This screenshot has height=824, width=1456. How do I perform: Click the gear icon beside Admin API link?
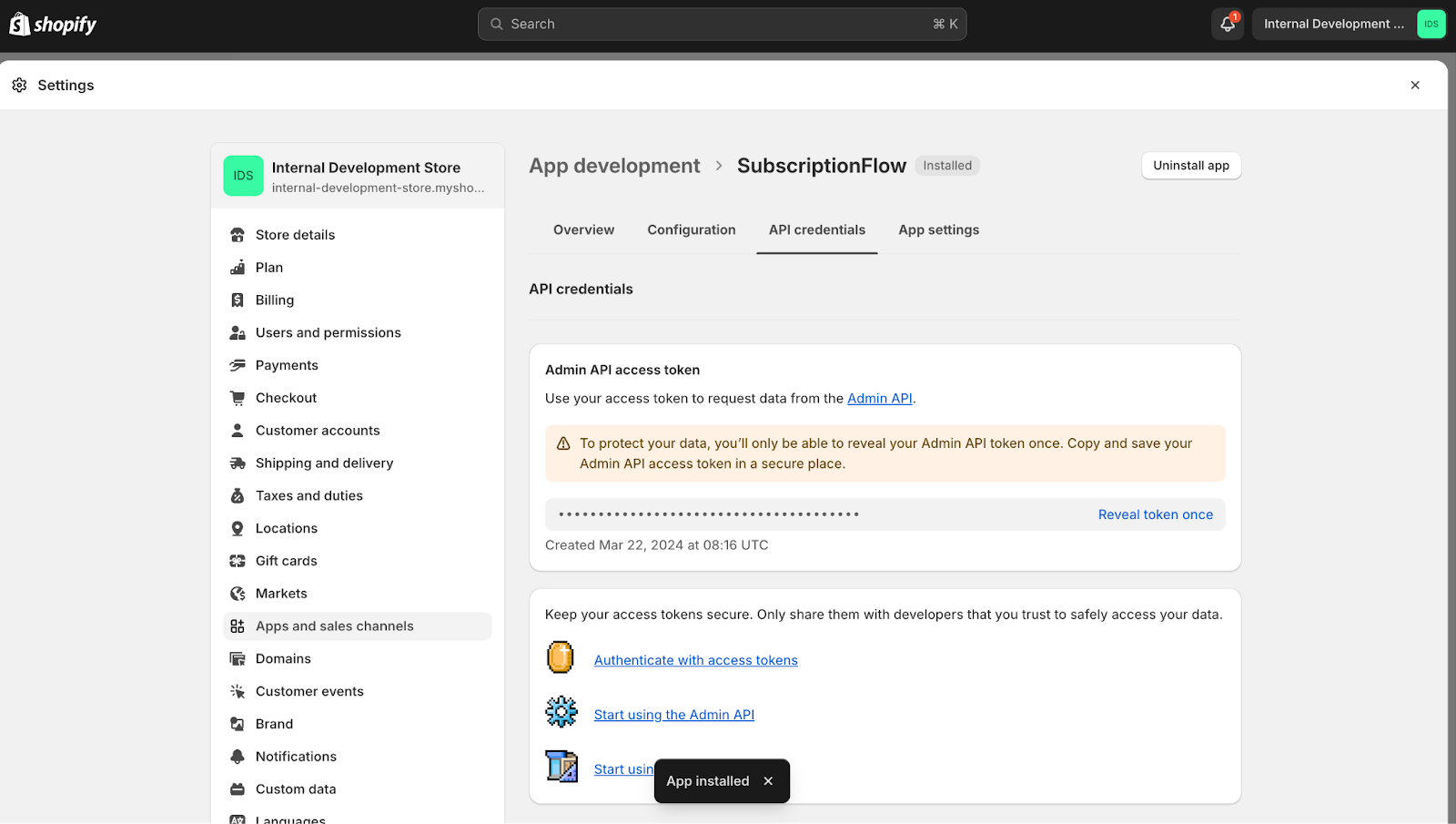pyautogui.click(x=561, y=712)
